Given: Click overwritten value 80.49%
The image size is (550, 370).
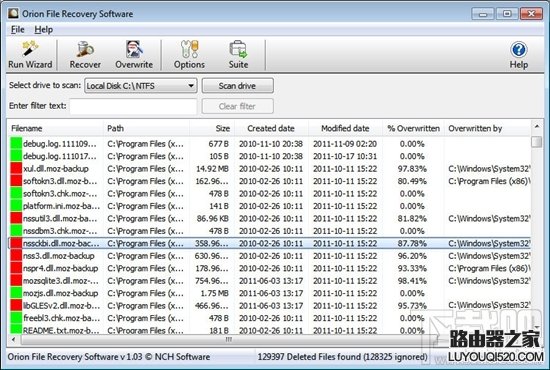Looking at the screenshot, I should 412,181.
